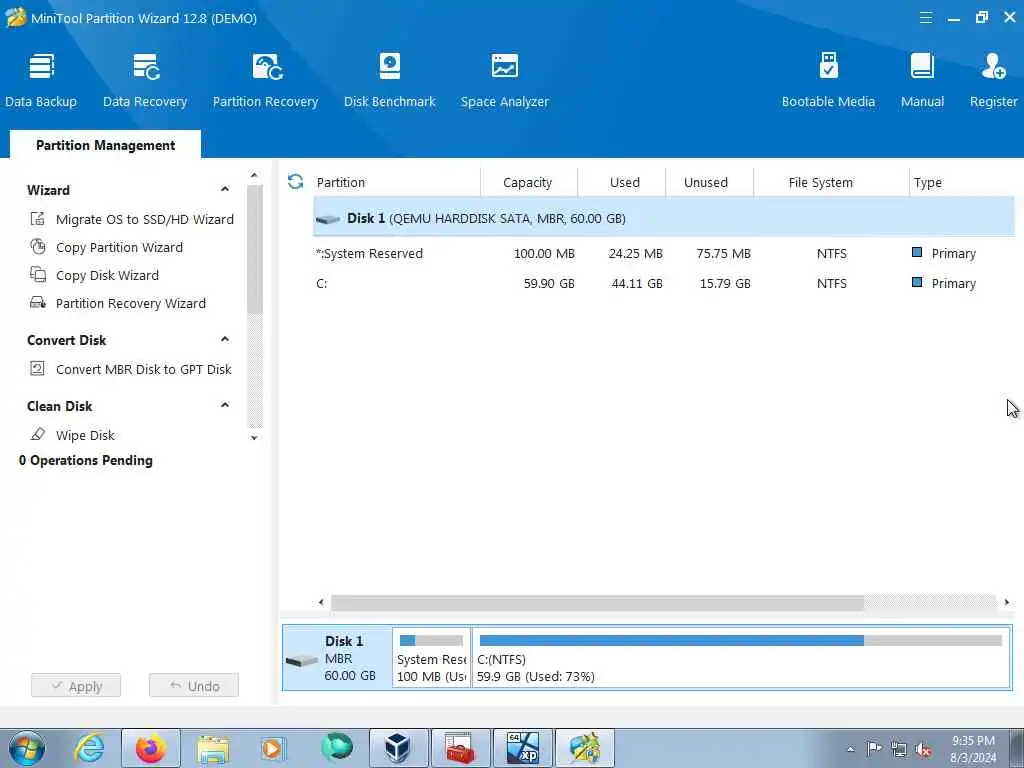
Task: Open the Windows Start menu
Action: click(27, 748)
